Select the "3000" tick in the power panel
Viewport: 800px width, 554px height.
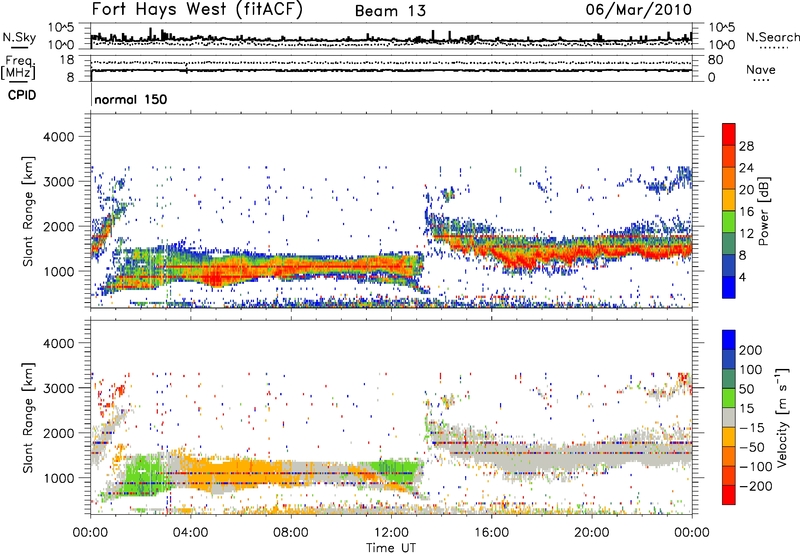[x=58, y=182]
